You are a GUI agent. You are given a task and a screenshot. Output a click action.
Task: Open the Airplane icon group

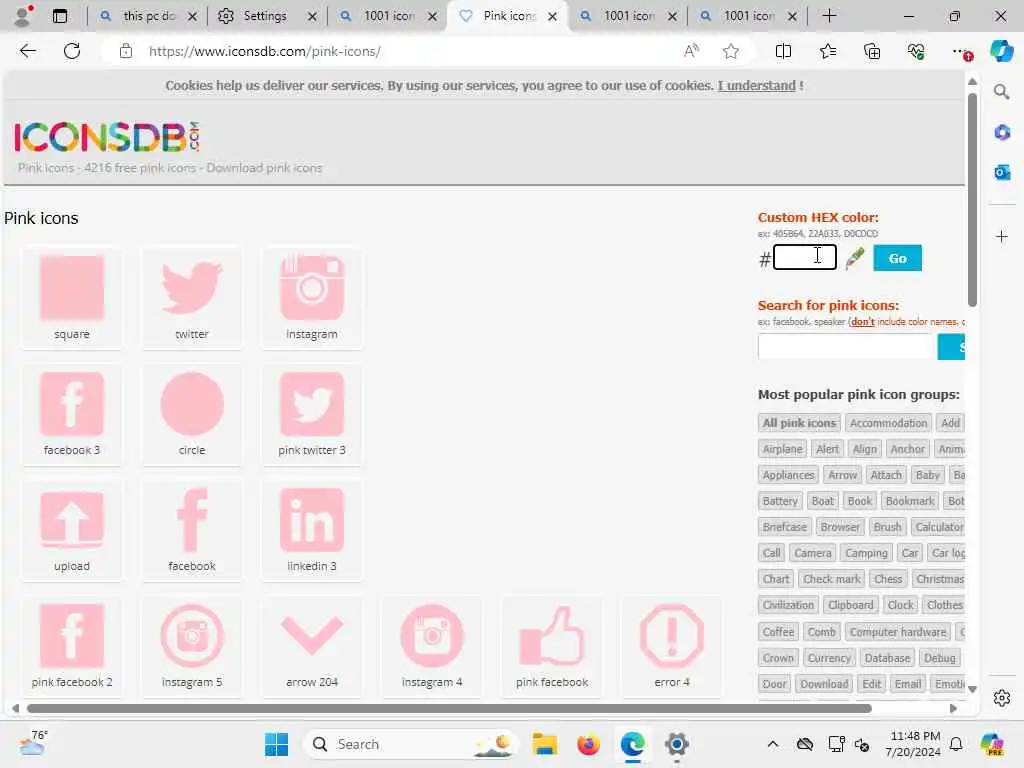click(782, 449)
